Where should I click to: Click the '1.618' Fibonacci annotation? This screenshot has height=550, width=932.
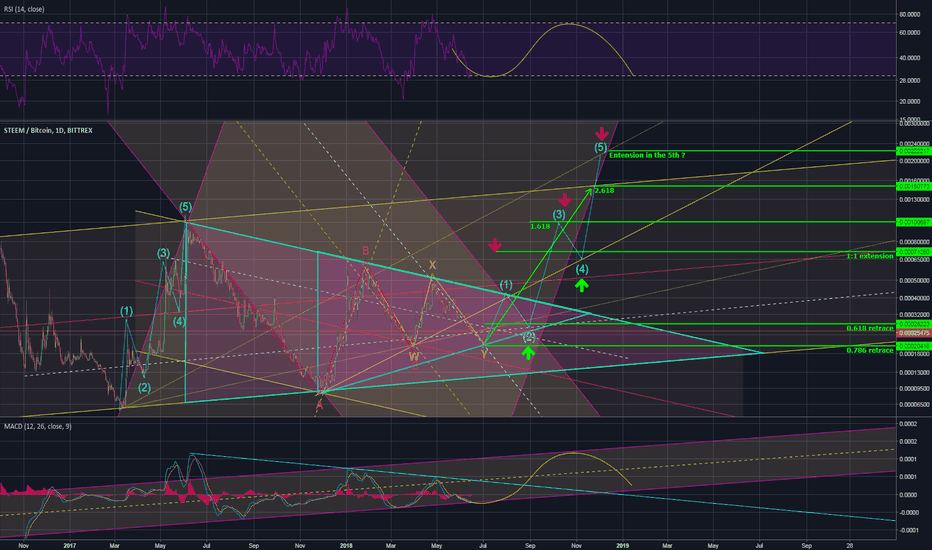[540, 227]
